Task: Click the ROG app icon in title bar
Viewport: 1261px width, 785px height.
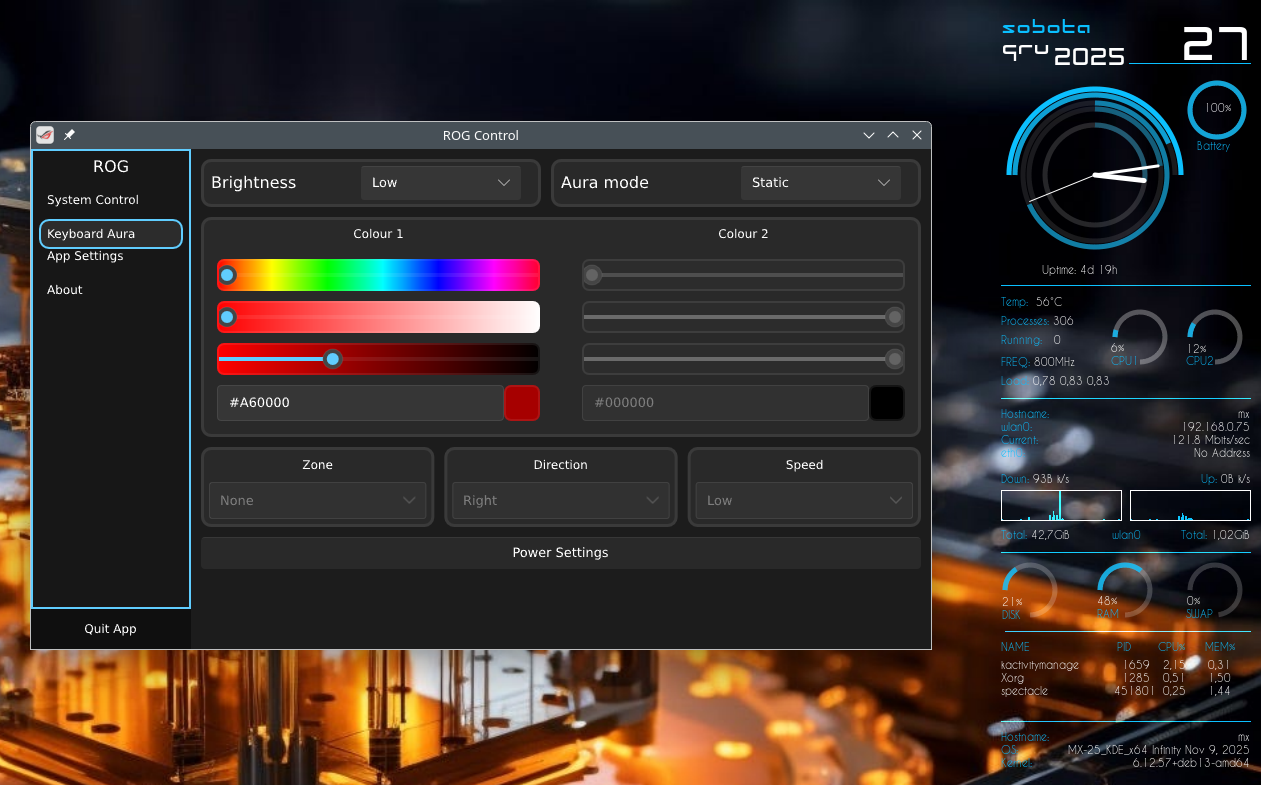Action: coord(45,135)
